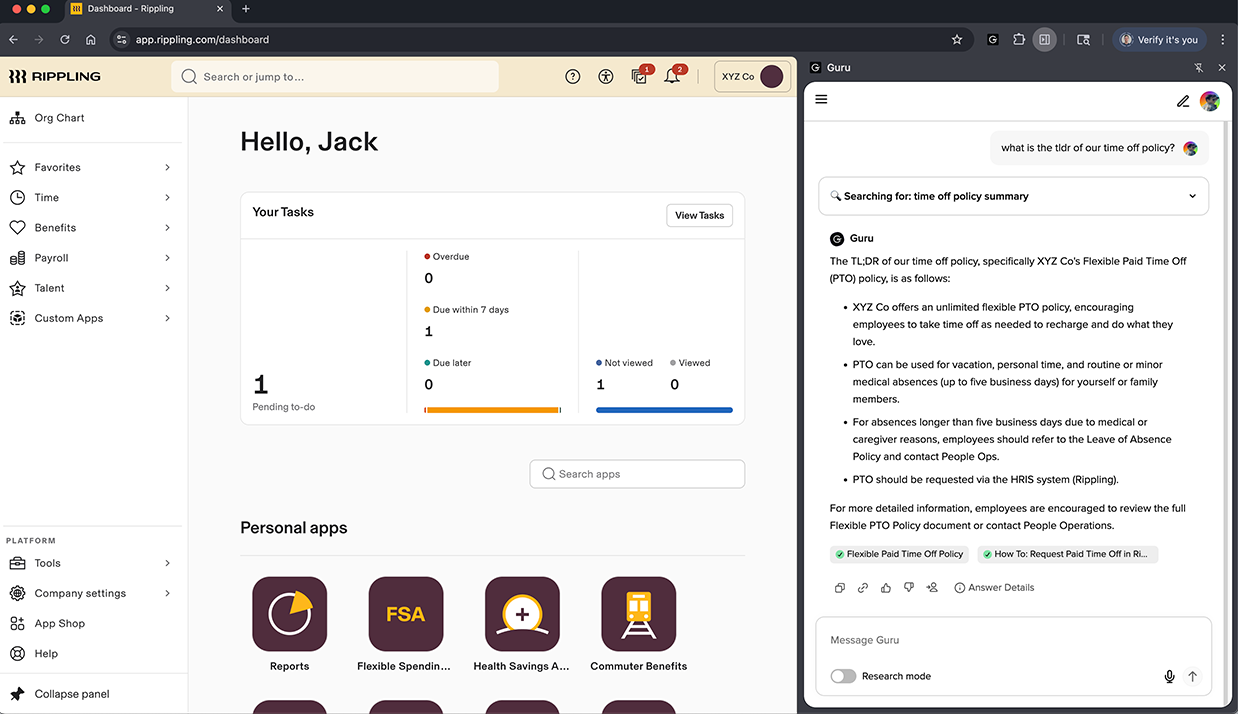1238x714 pixels.
Task: Click the microphone voice input icon
Action: click(x=1169, y=677)
